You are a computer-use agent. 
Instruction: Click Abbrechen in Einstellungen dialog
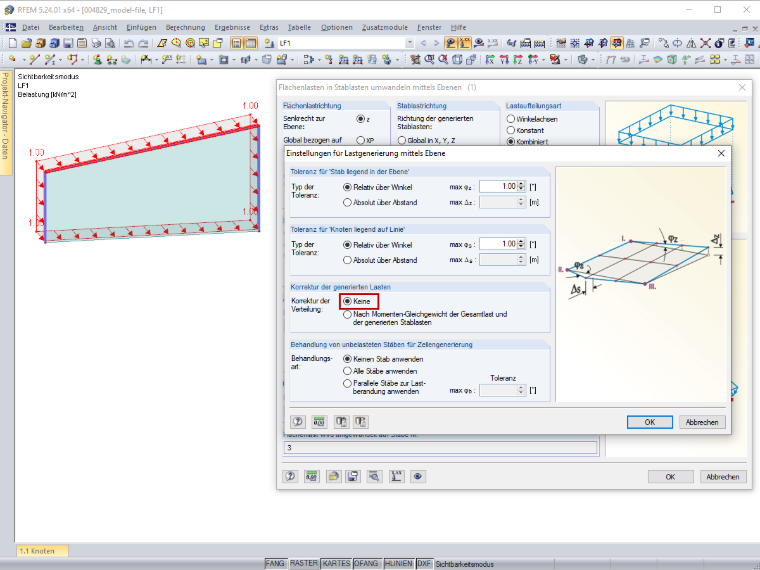point(702,422)
